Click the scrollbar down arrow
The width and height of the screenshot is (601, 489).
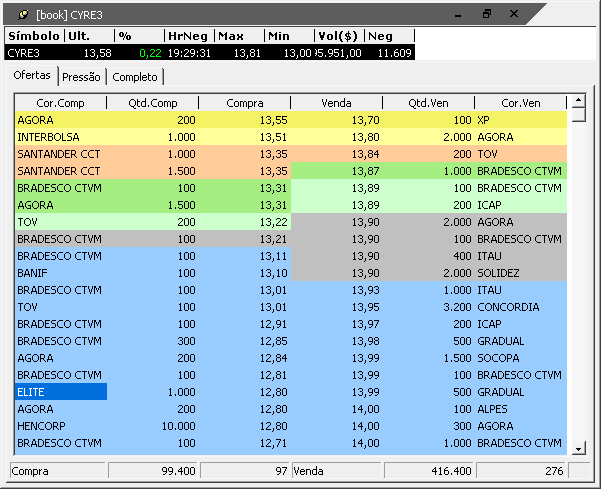578,448
